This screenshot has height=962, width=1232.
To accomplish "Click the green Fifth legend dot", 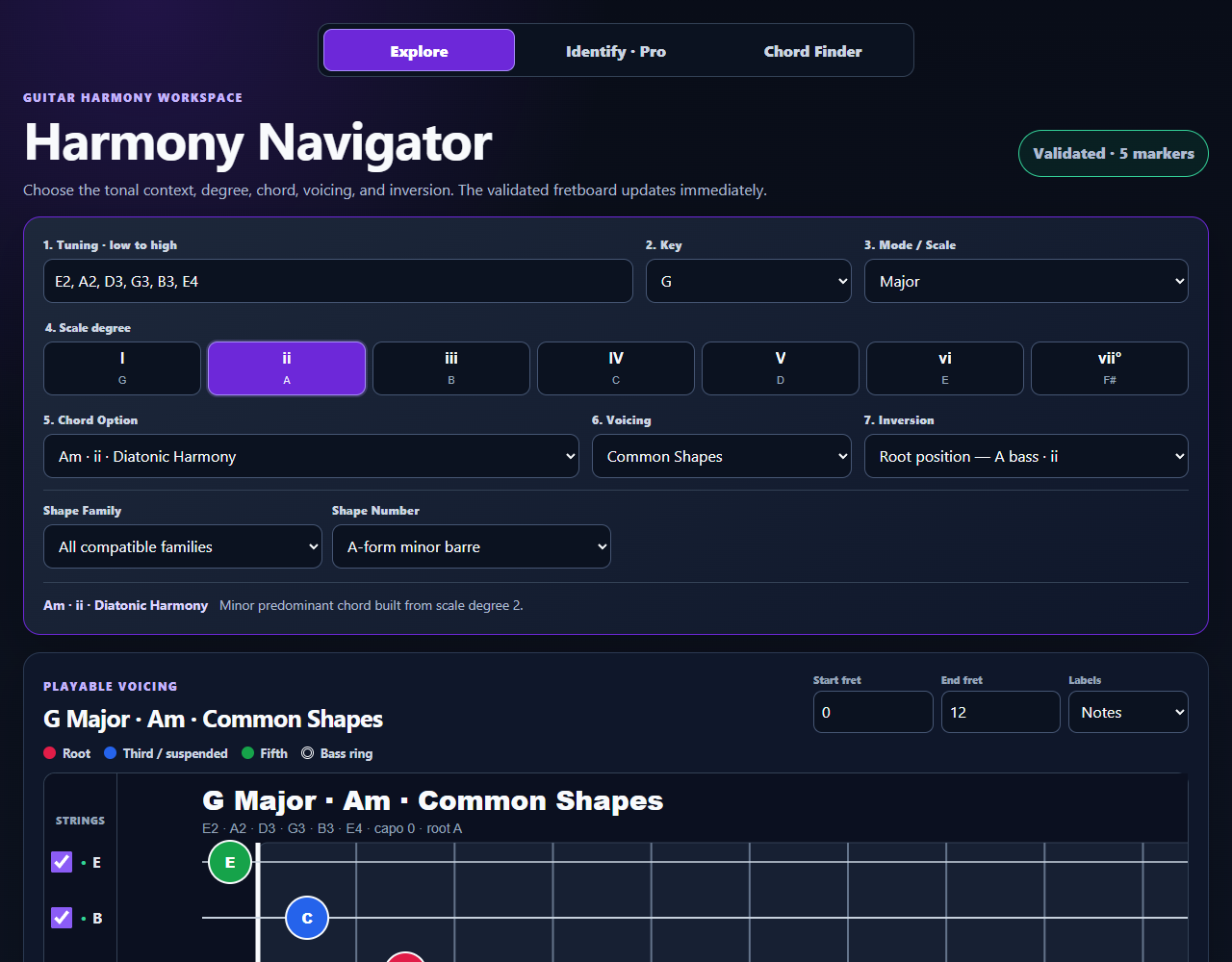I will 247,753.
